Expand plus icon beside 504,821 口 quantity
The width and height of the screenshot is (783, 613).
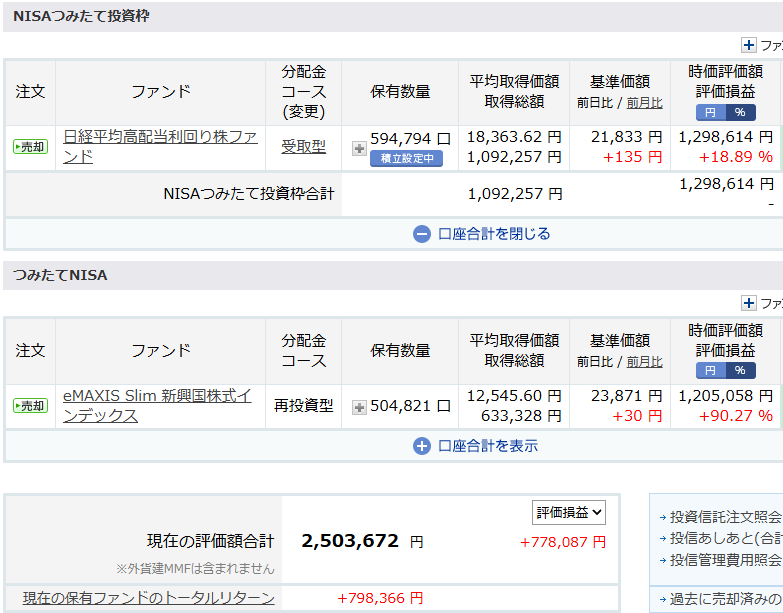359,407
